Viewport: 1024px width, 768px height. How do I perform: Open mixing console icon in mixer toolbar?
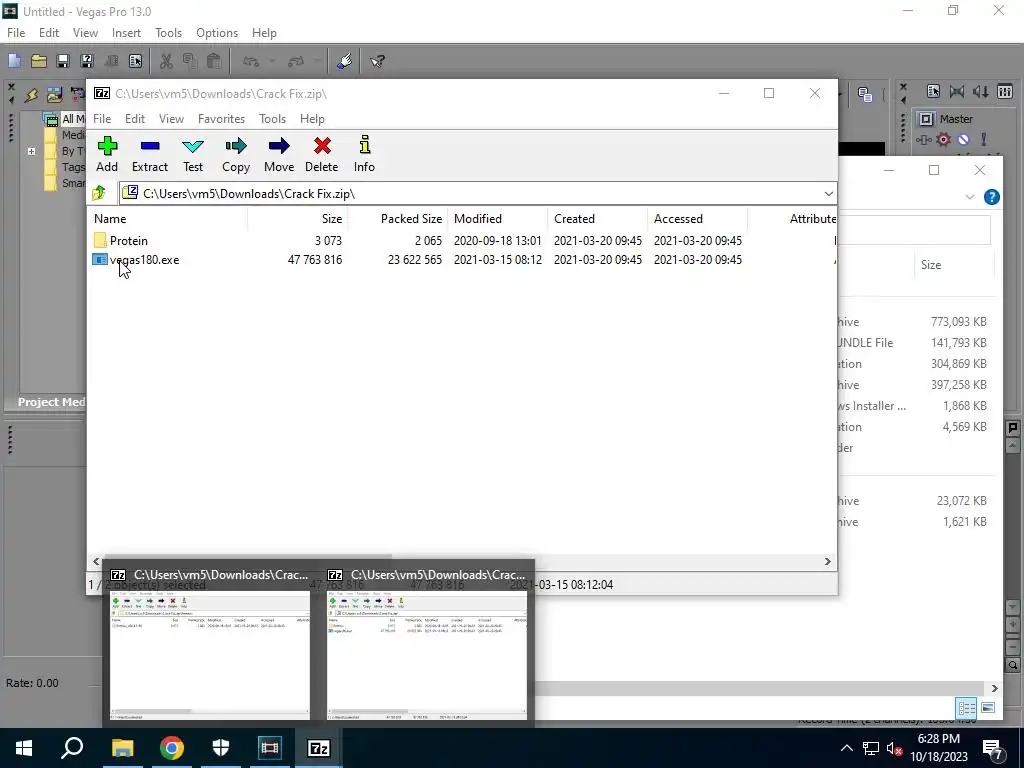[x=1005, y=92]
